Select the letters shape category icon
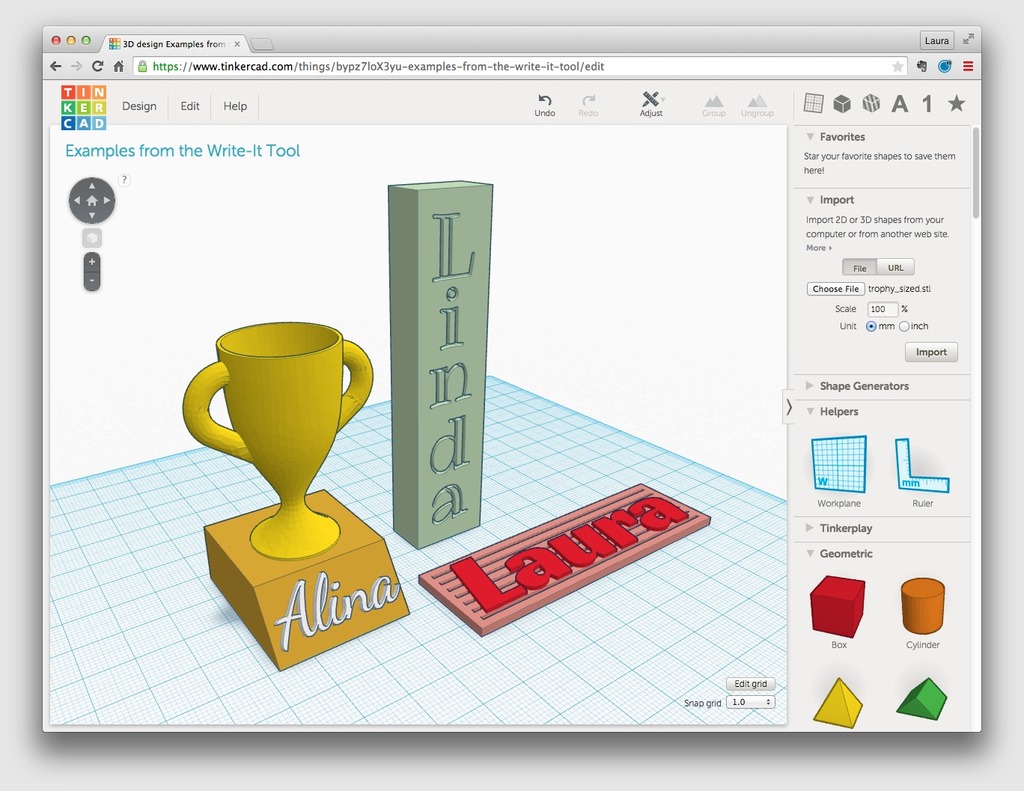This screenshot has height=791, width=1024. (x=900, y=103)
